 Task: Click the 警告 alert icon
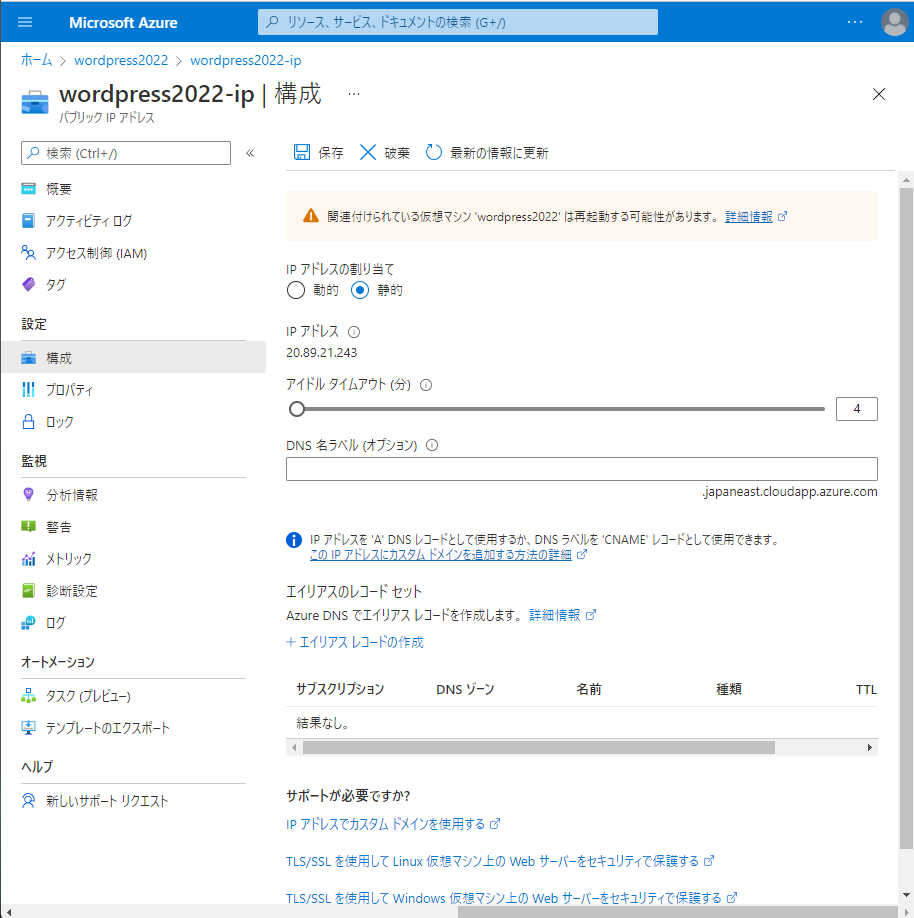28,526
